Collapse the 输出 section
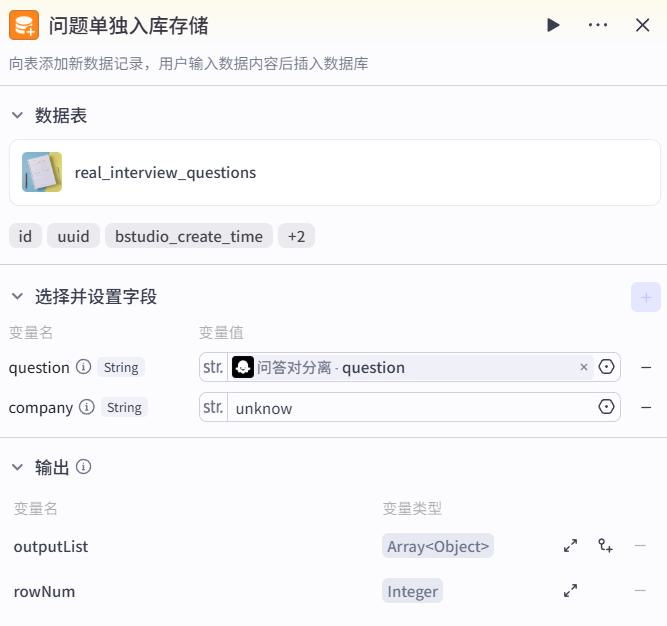 click(17, 467)
